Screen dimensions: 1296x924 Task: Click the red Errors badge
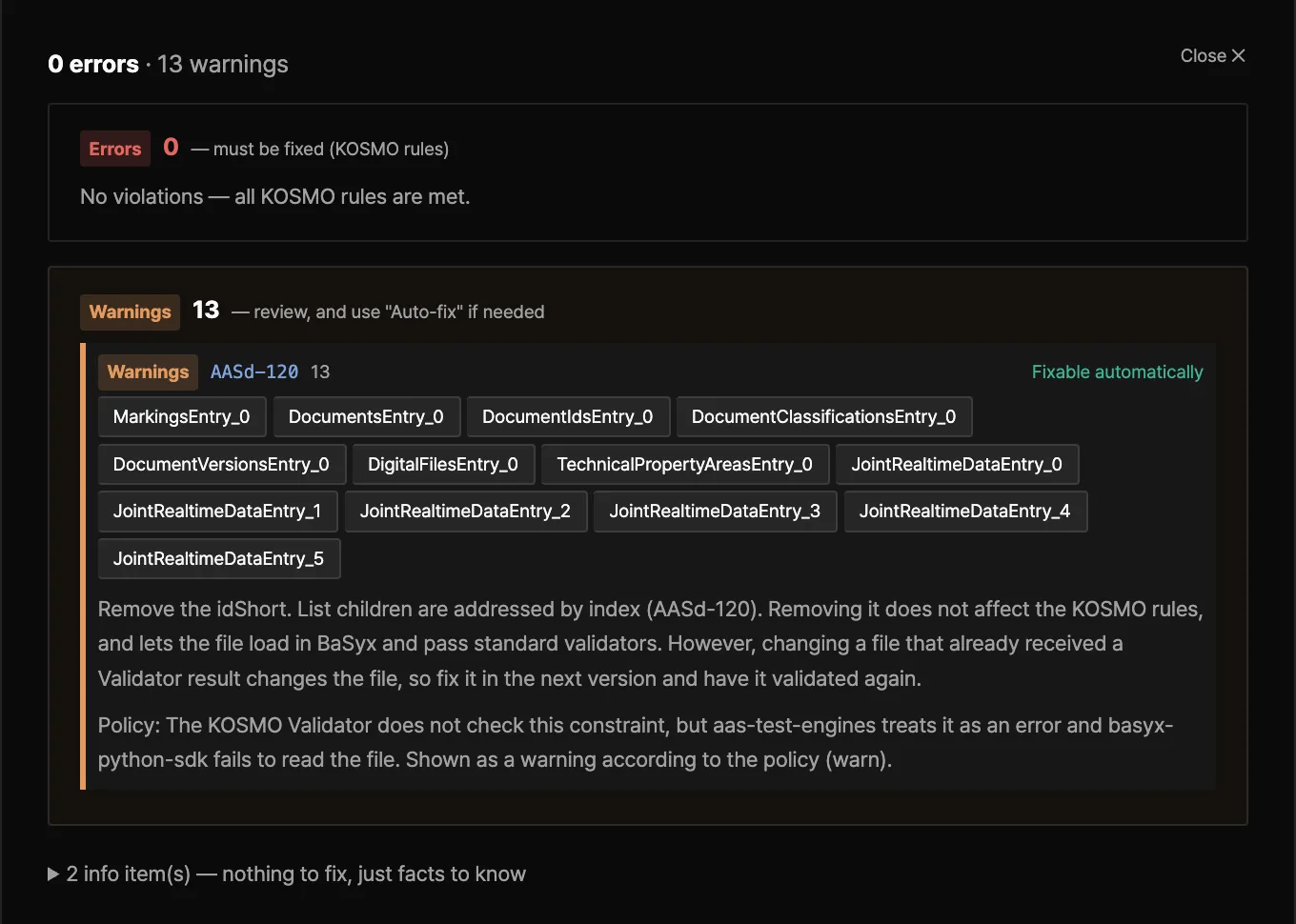(115, 149)
